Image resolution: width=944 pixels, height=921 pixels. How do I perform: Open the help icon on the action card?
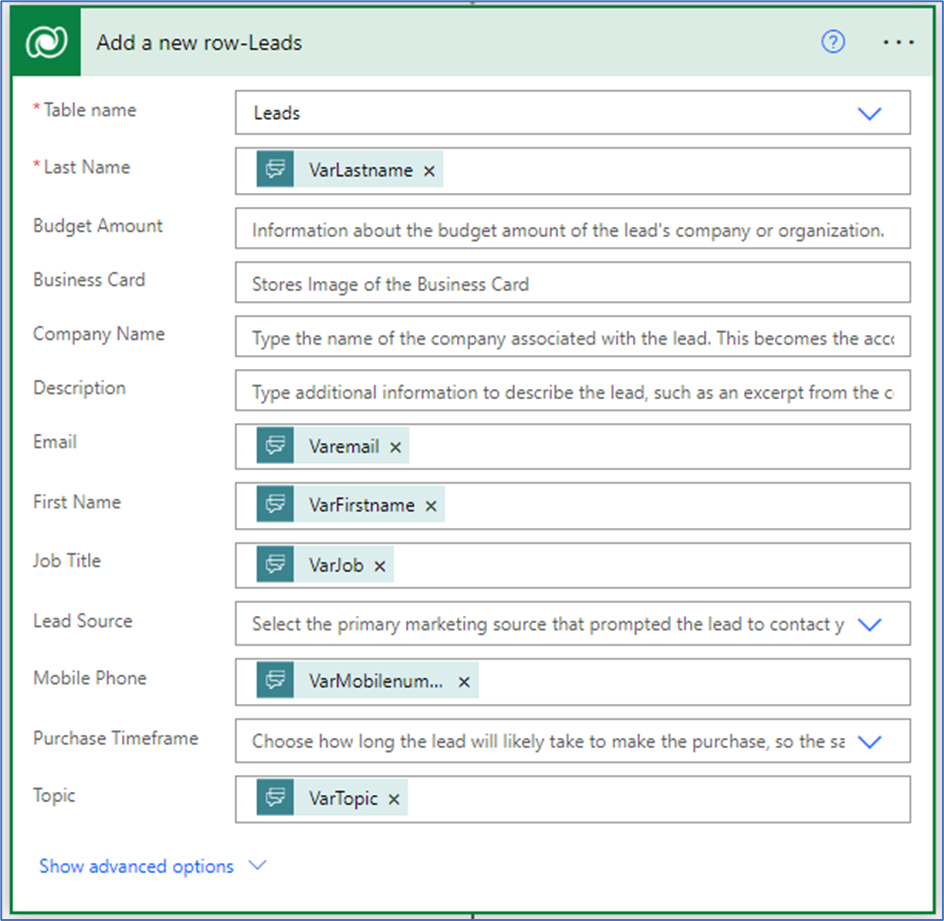(833, 42)
